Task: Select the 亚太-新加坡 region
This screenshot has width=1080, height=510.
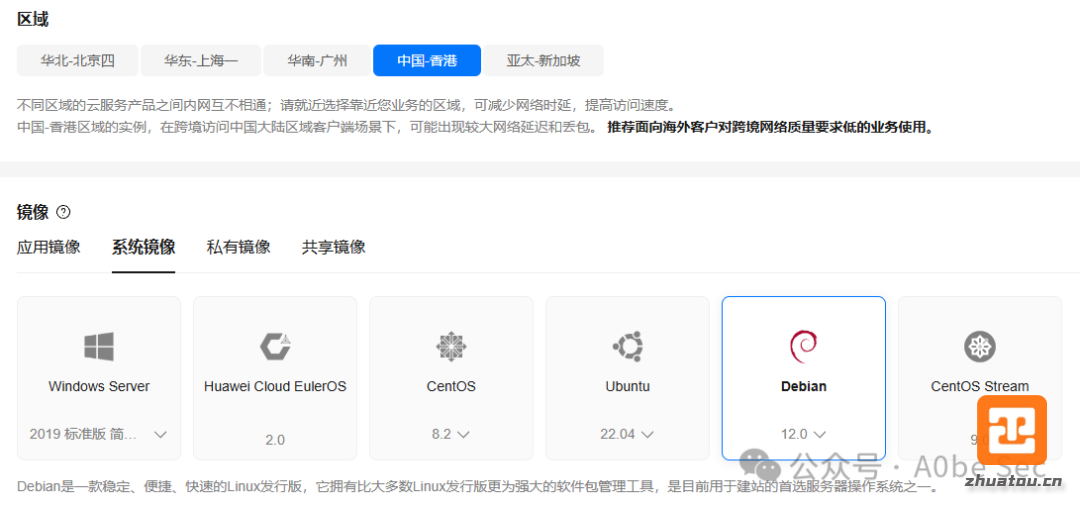Action: (x=543, y=61)
